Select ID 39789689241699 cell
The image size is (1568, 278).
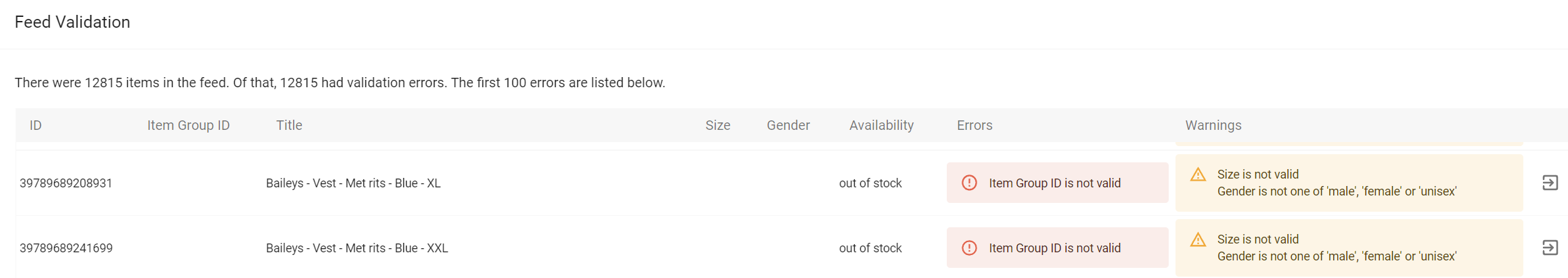pyautogui.click(x=66, y=248)
